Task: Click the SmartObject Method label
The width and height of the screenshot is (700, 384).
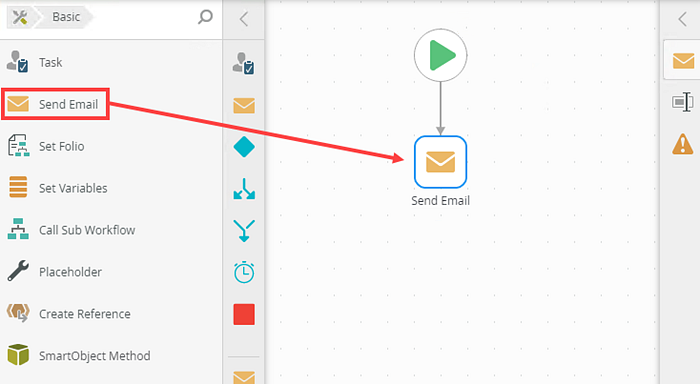Action: (x=95, y=356)
